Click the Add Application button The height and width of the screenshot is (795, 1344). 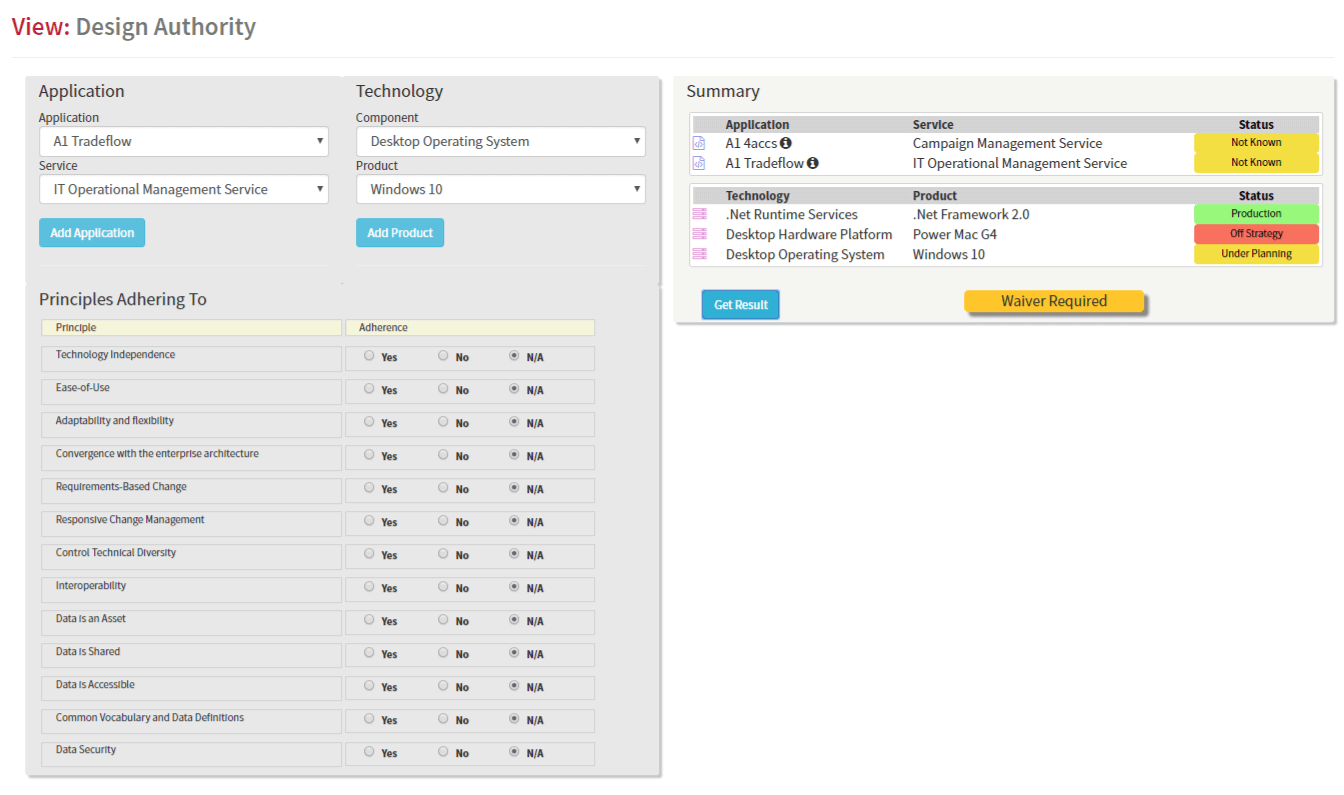[x=92, y=233]
